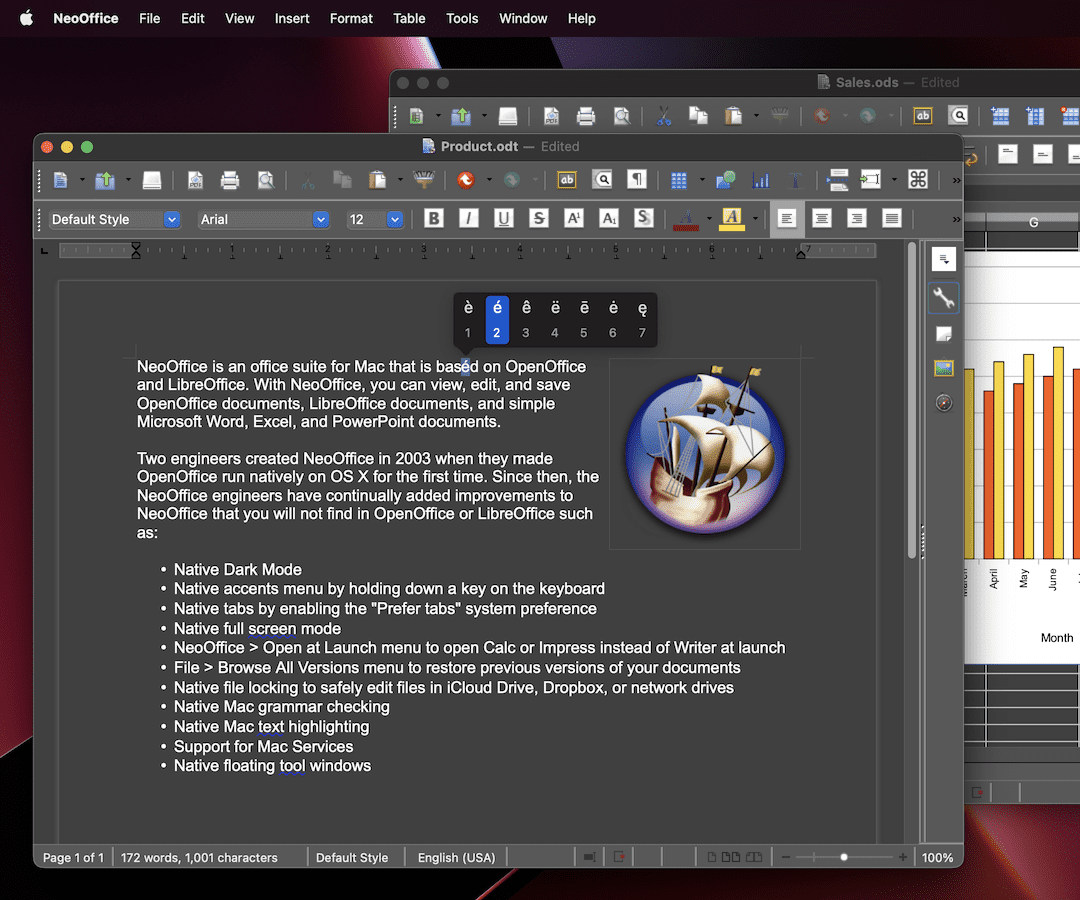Click the zoom in plus button
The height and width of the screenshot is (900, 1080).
pyautogui.click(x=903, y=857)
